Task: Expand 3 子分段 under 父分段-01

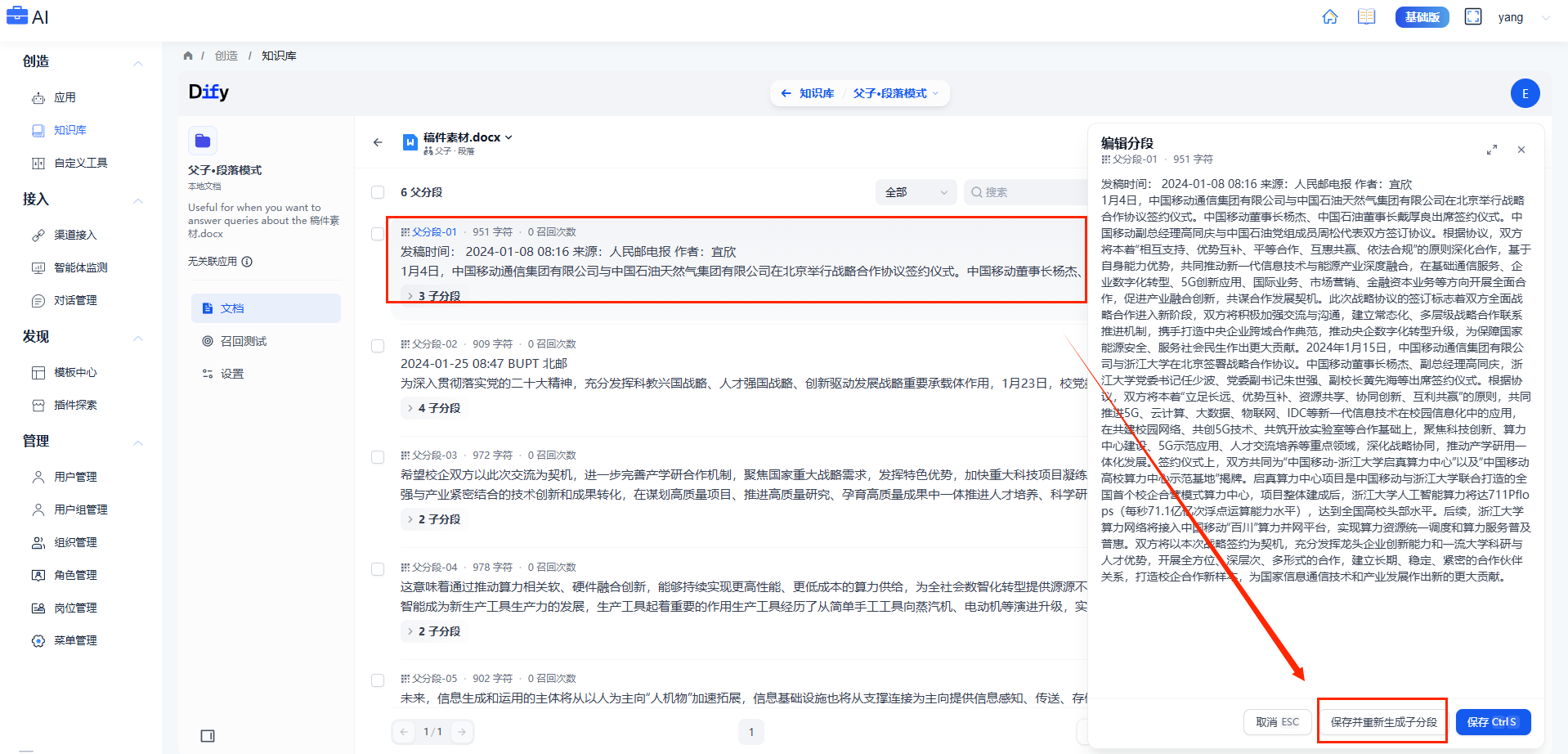Action: [x=434, y=295]
